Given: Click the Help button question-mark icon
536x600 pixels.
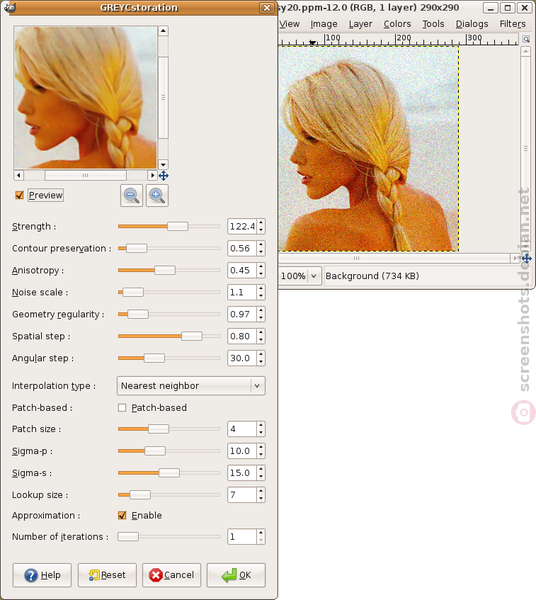Looking at the screenshot, I should pyautogui.click(x=31, y=575).
